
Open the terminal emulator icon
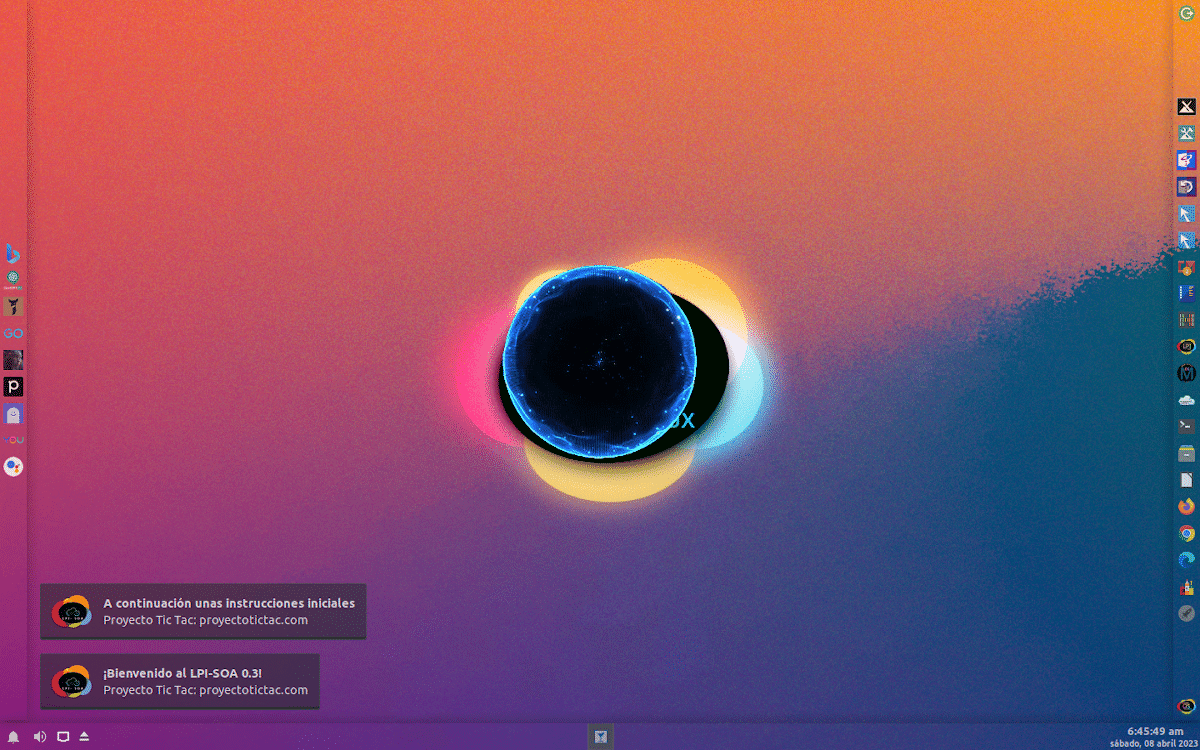tap(1187, 426)
